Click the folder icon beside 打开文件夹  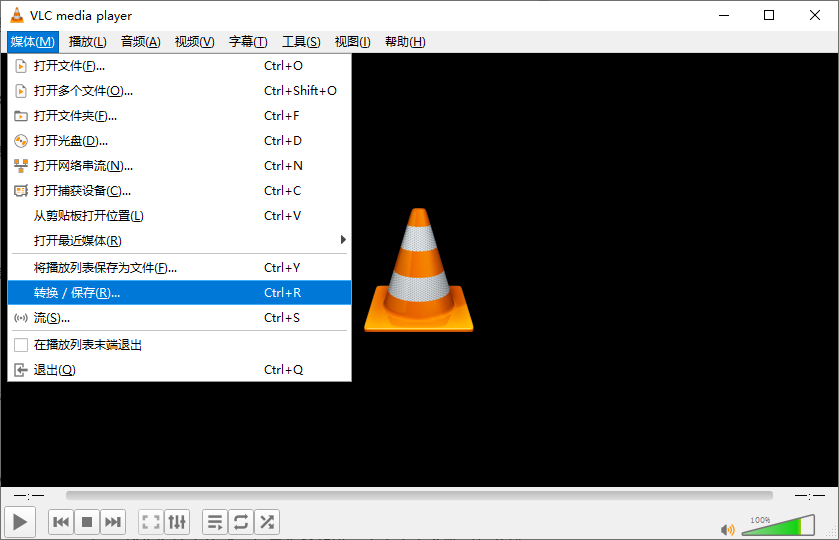coord(21,116)
